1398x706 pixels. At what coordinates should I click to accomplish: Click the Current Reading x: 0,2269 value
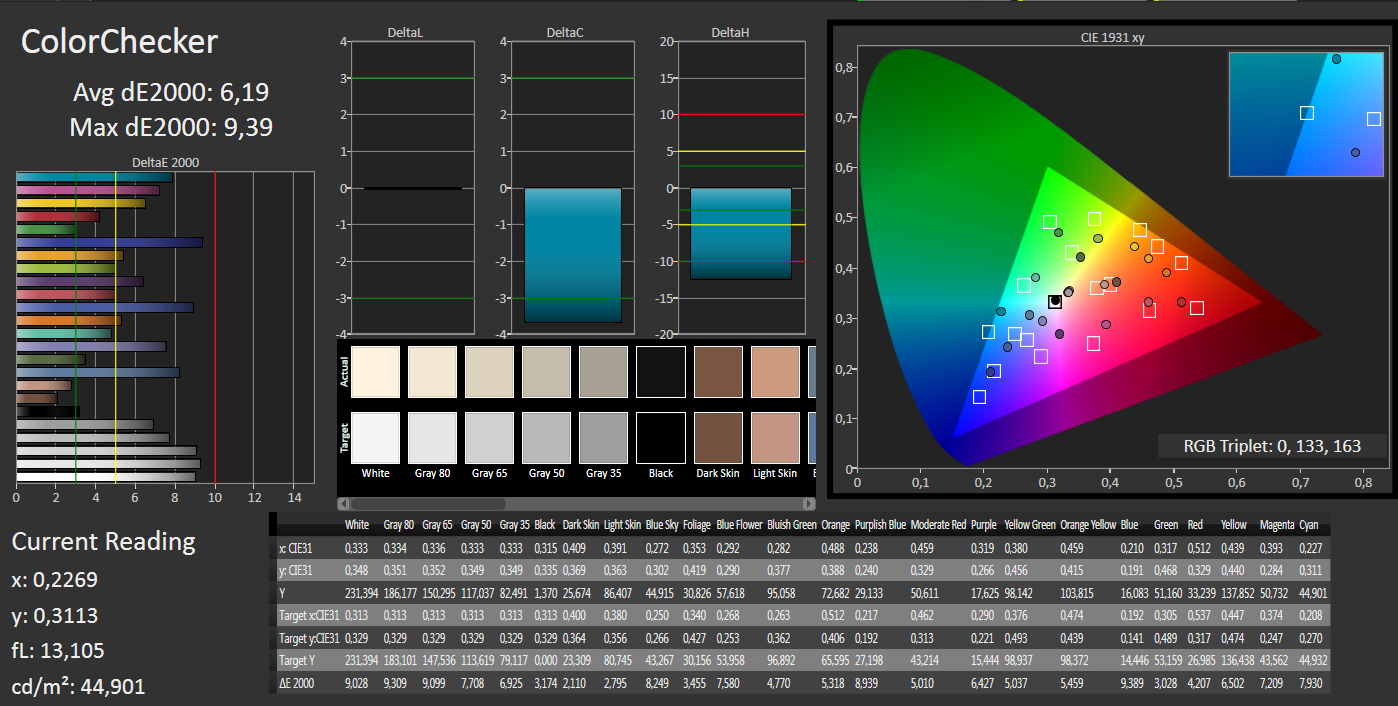pyautogui.click(x=55, y=580)
